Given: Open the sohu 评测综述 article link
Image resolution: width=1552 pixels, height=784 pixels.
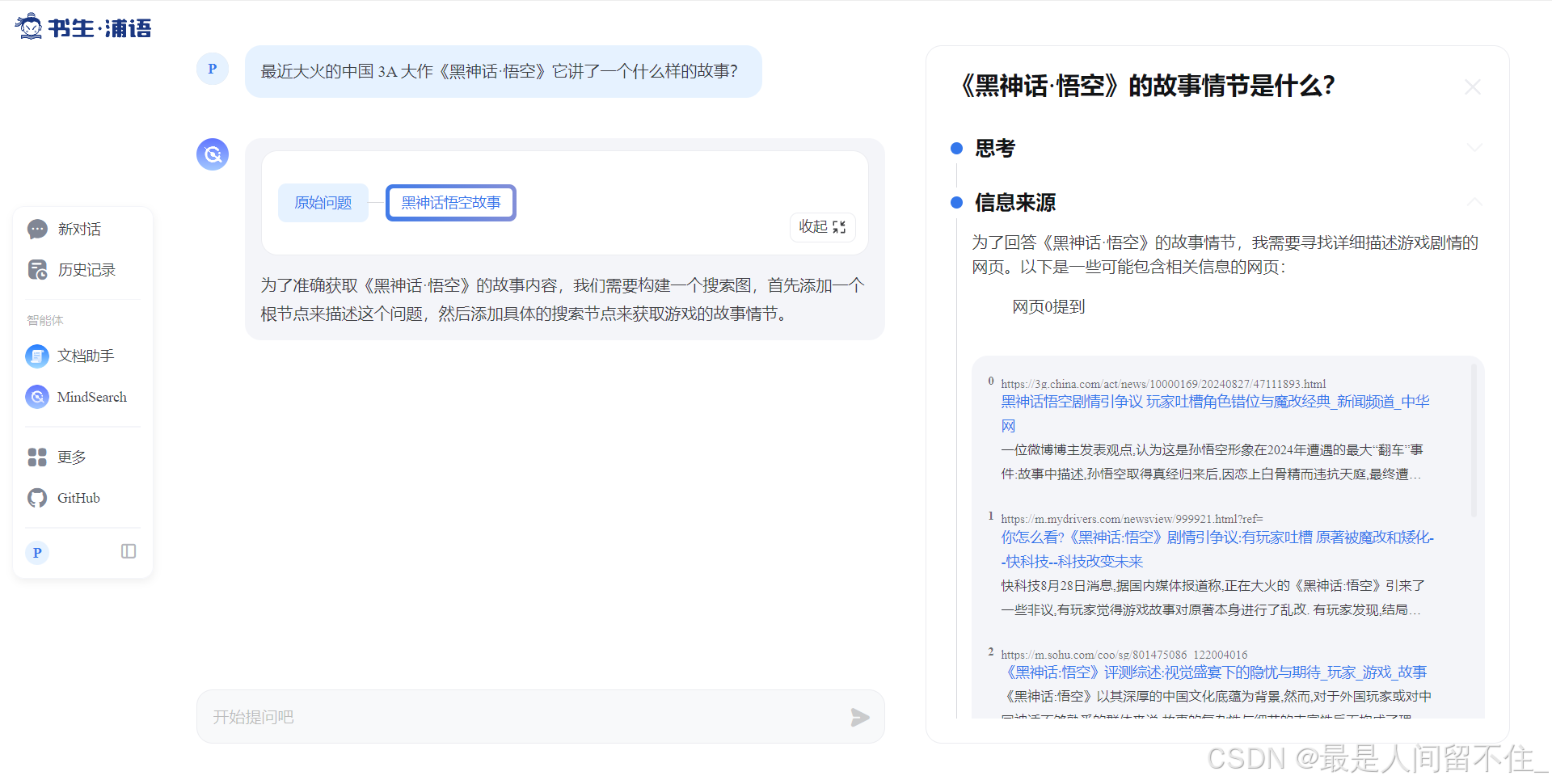Looking at the screenshot, I should pyautogui.click(x=1213, y=672).
